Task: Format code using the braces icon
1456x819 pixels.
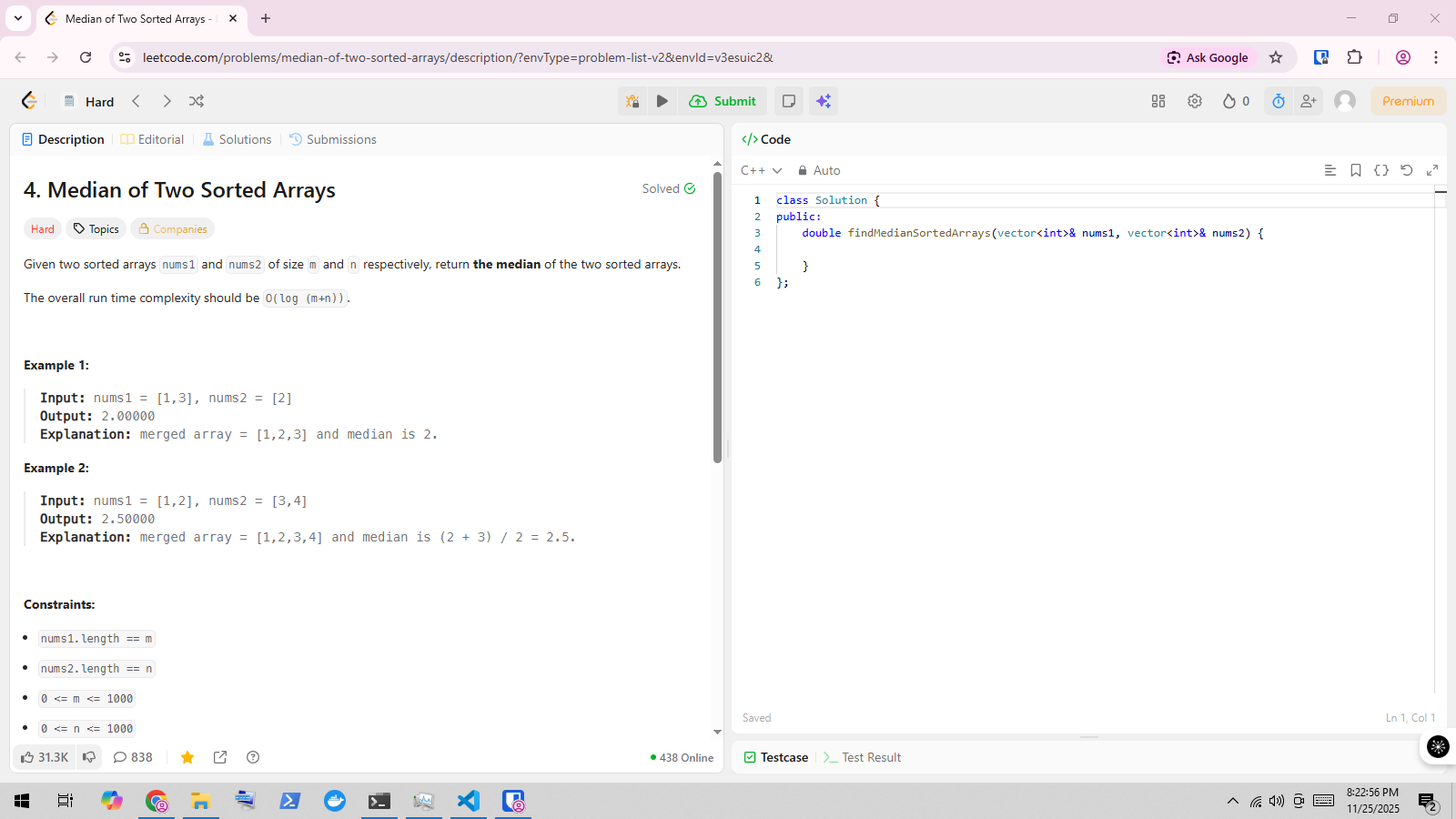Action: tap(1381, 170)
